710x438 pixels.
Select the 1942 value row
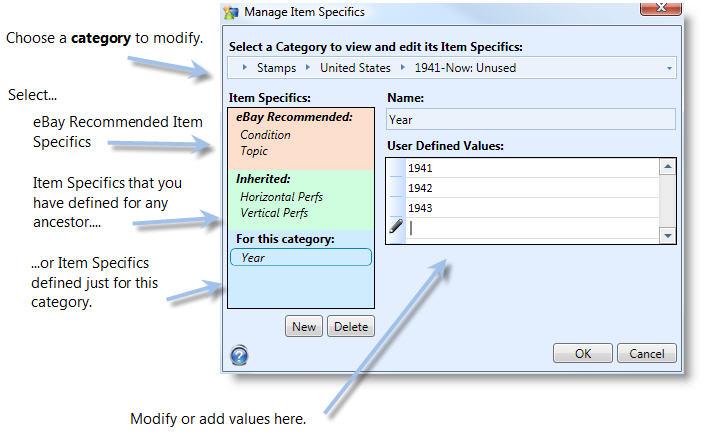coord(532,188)
